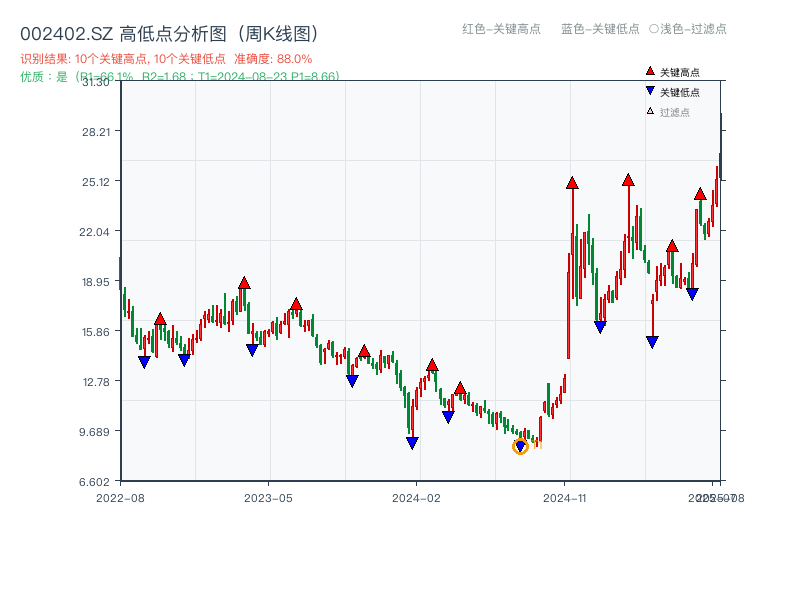Click the 25.12 y-axis label
Image resolution: width=800 pixels, height=600 pixels.
click(x=96, y=182)
